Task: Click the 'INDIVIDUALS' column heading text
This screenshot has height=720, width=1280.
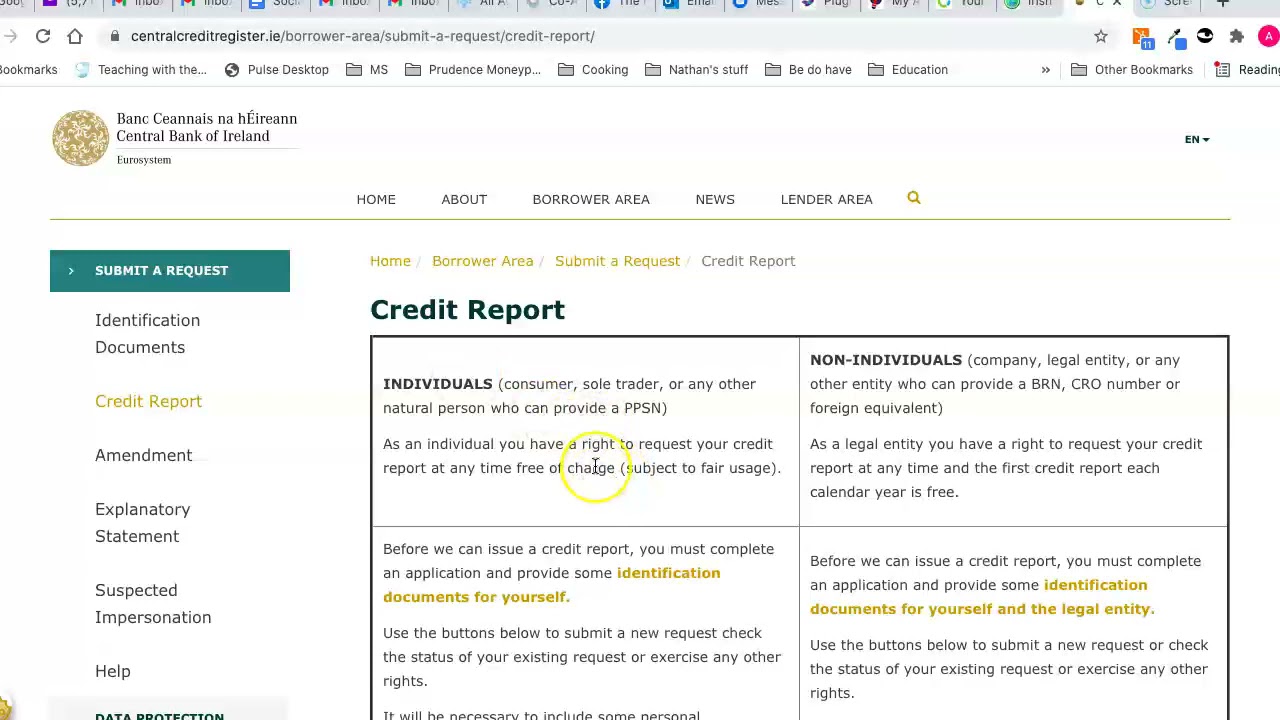Action: tap(438, 384)
